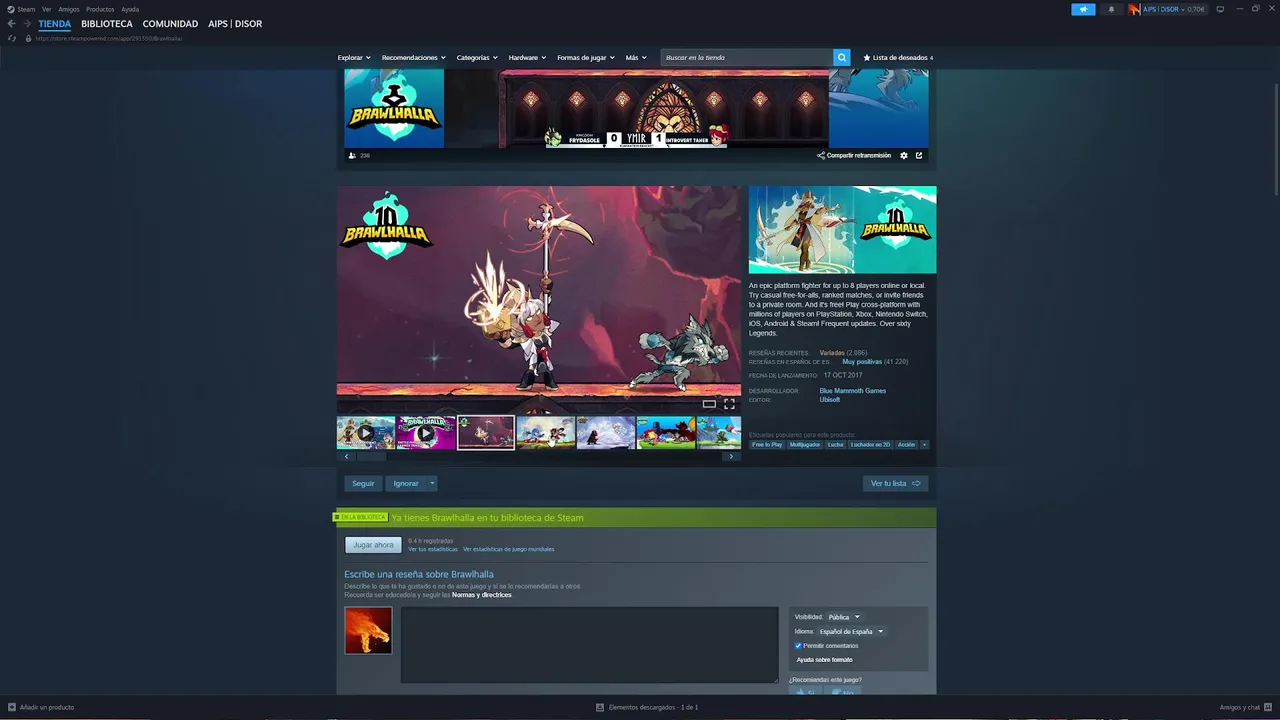Viewport: 1280px width, 720px height.
Task: Open Ayuda sobre formato link
Action: click(824, 660)
